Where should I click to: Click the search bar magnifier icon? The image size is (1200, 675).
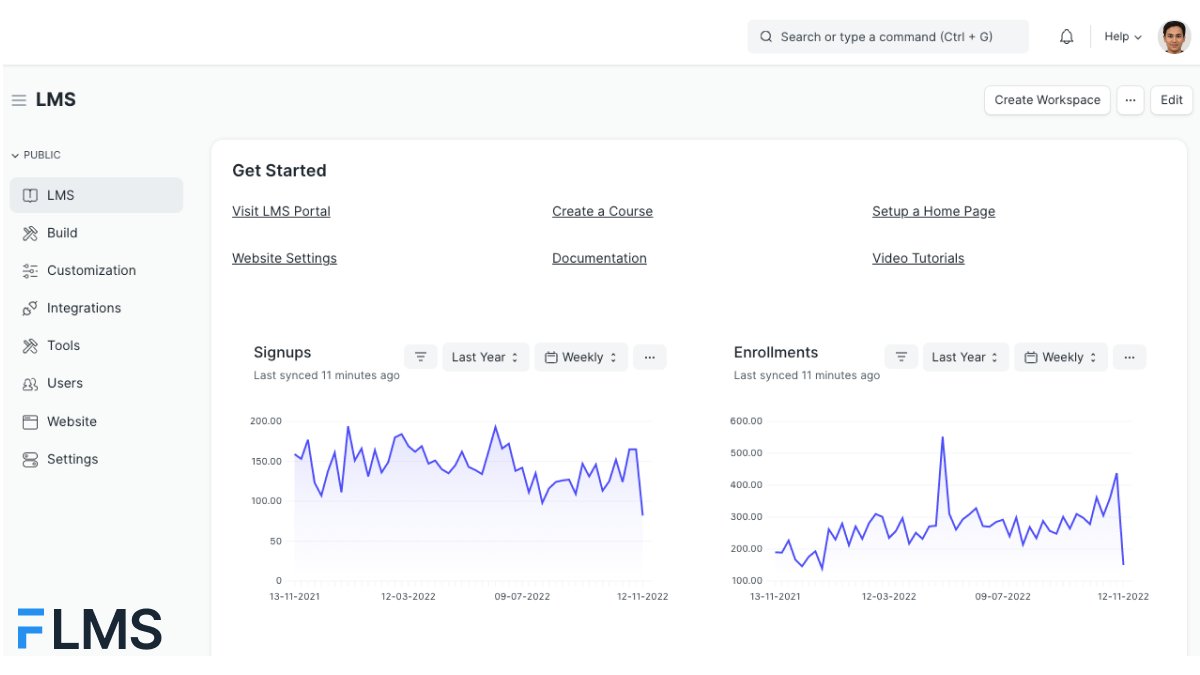coord(766,37)
